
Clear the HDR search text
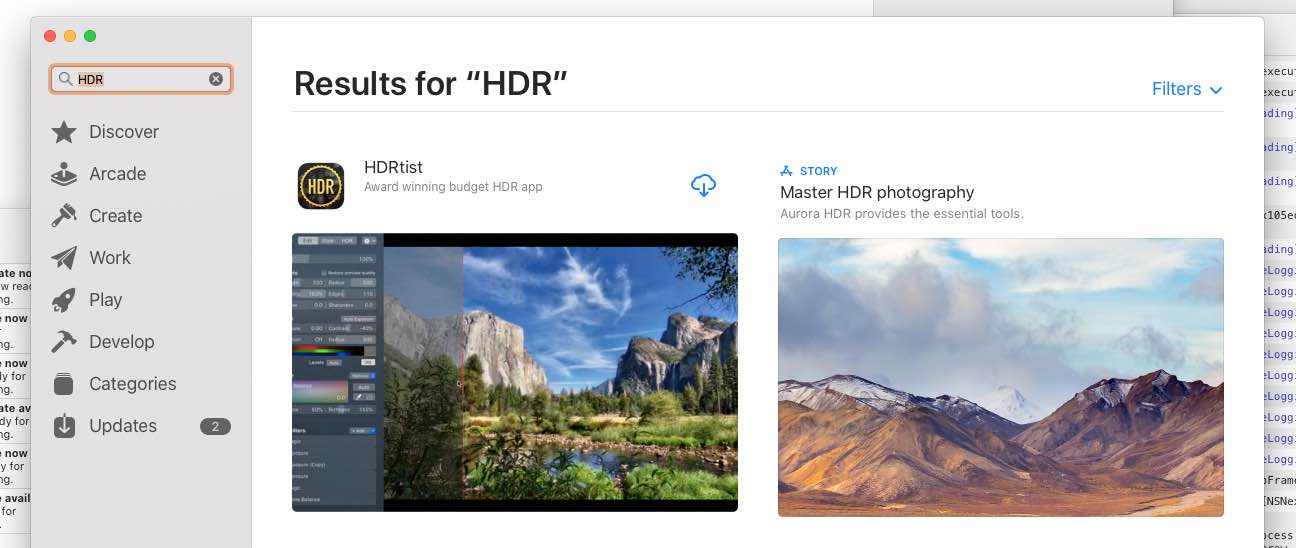[x=216, y=80]
